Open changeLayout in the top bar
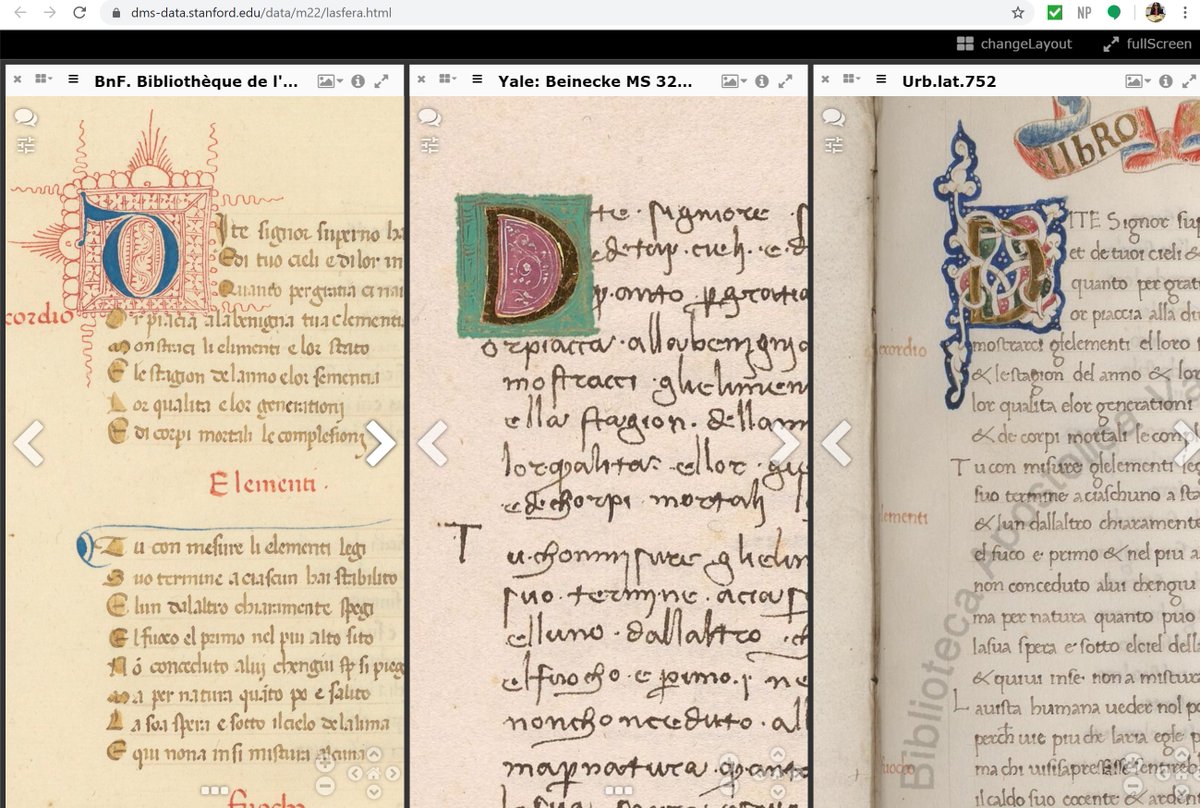The image size is (1200, 808). tap(1014, 44)
